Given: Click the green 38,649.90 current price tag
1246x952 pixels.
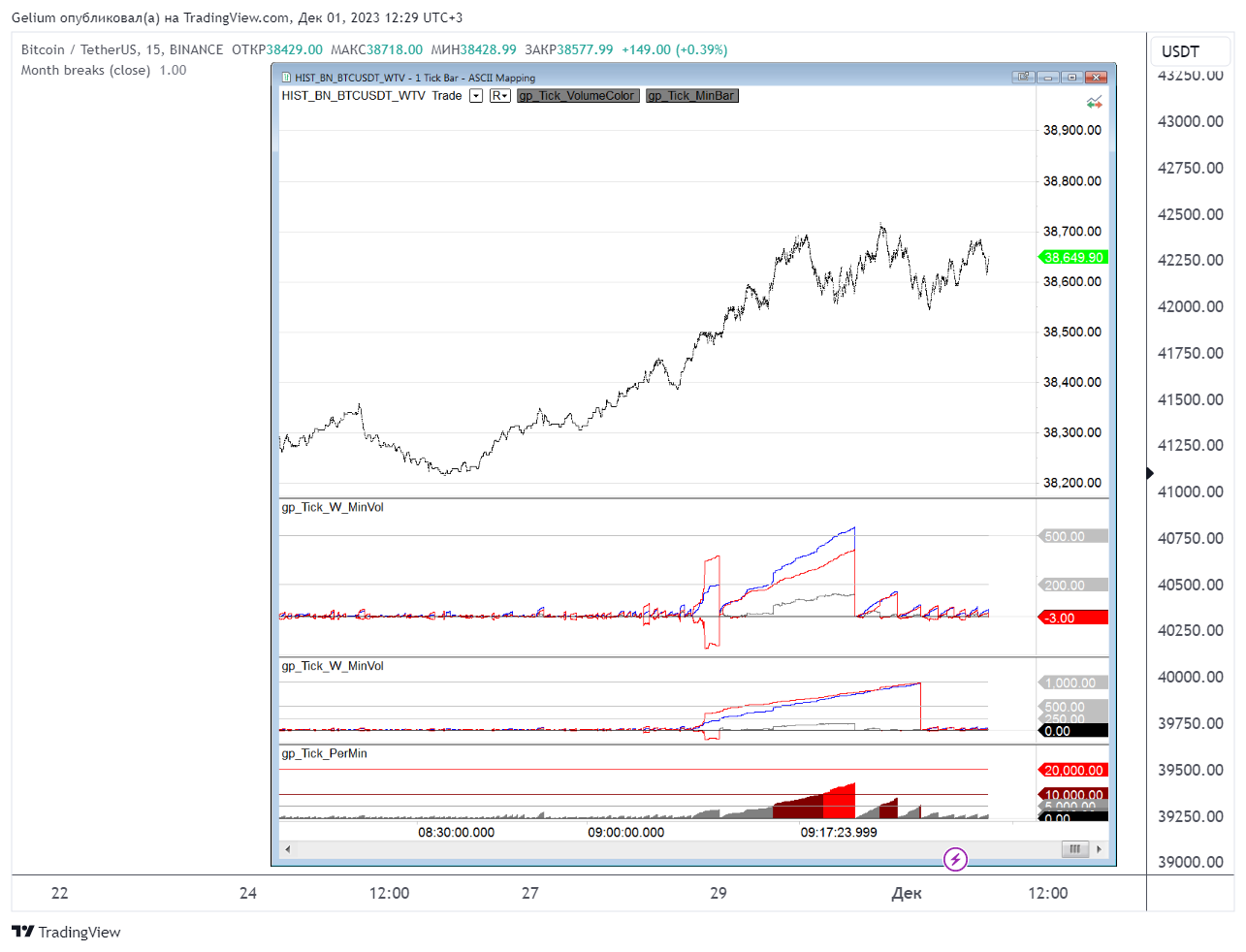Looking at the screenshot, I should click(1072, 257).
